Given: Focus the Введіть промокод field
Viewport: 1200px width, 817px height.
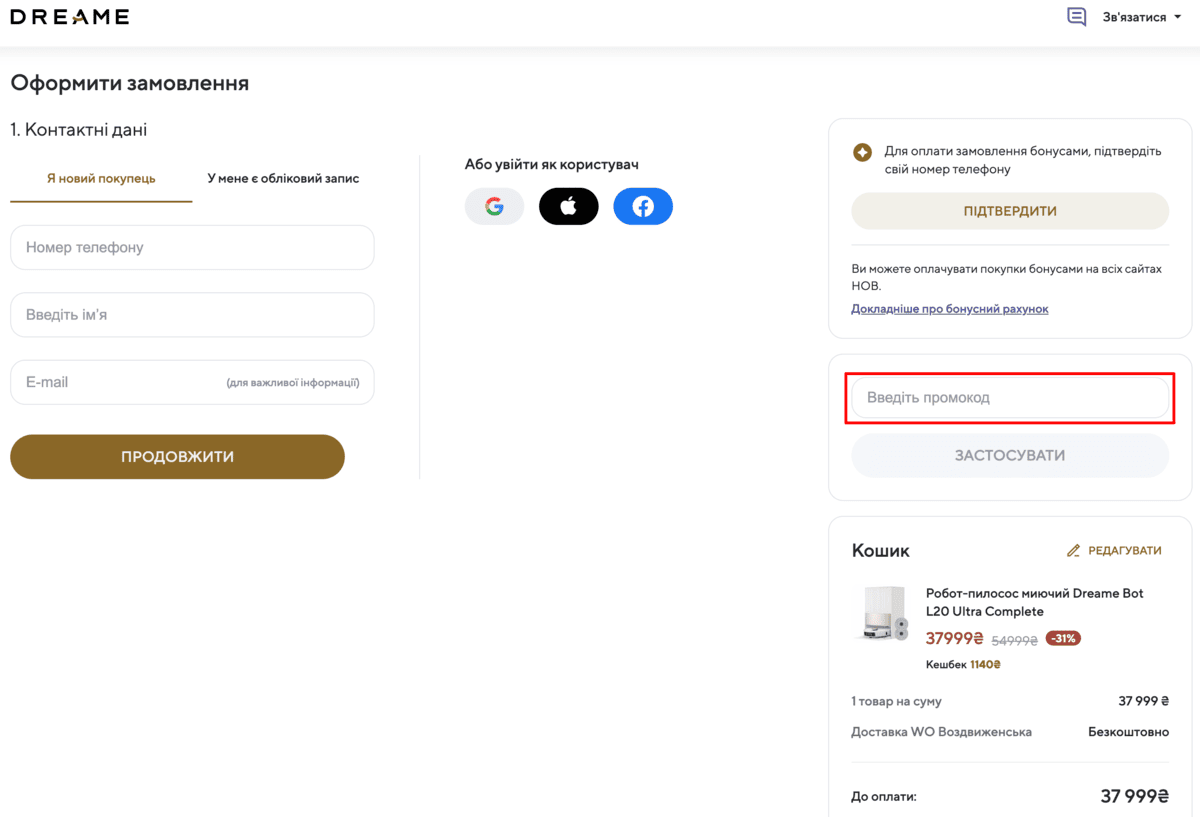Looking at the screenshot, I should click(x=1010, y=398).
